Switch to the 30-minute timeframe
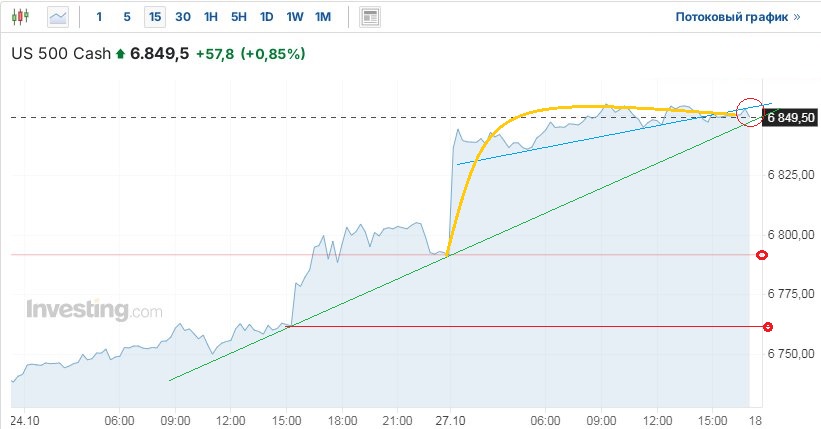This screenshot has height=429, width=821. click(183, 17)
